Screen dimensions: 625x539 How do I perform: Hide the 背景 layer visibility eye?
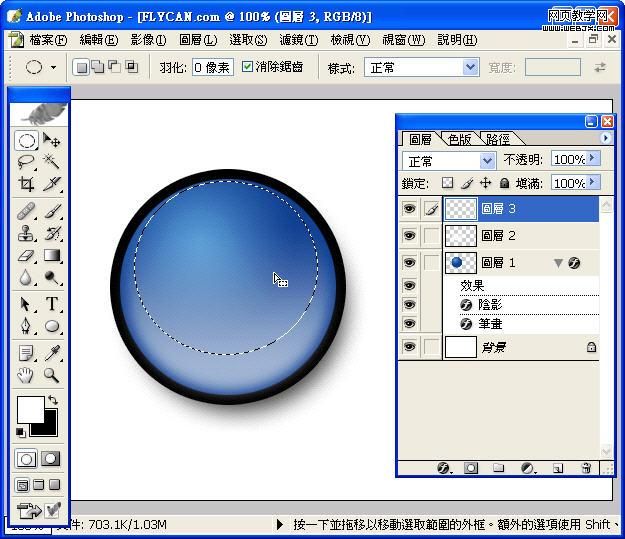click(x=409, y=347)
